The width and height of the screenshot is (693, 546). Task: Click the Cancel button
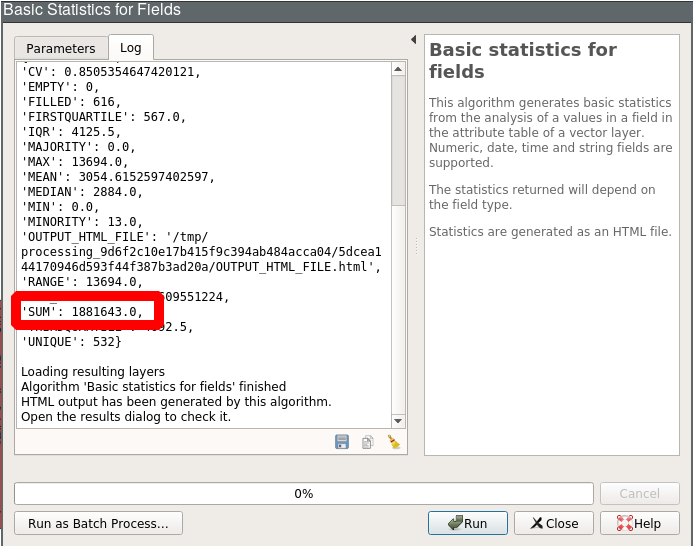click(639, 493)
